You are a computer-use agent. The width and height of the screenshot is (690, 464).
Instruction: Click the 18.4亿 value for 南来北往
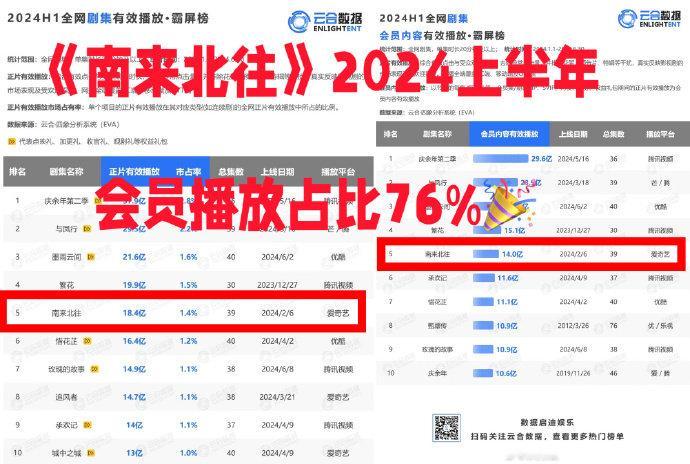click(134, 313)
